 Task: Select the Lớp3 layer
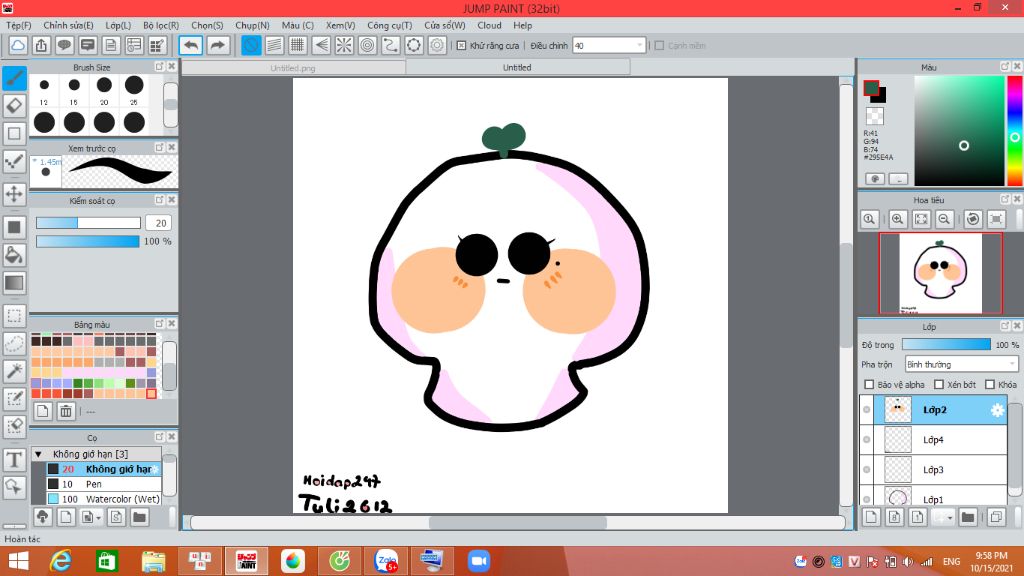pyautogui.click(x=933, y=470)
